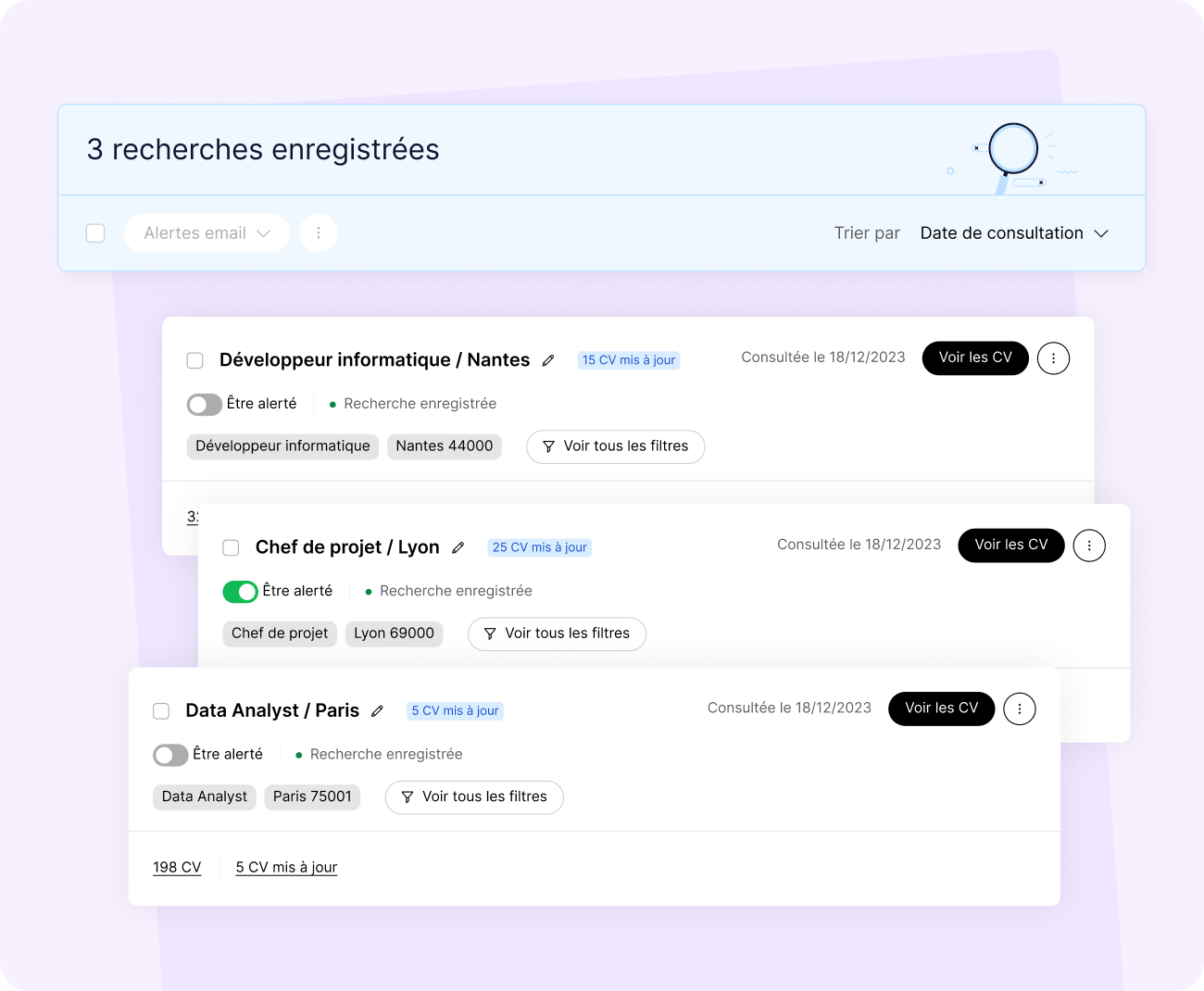Edit the Développeur informatique / Nantes search name

548,360
